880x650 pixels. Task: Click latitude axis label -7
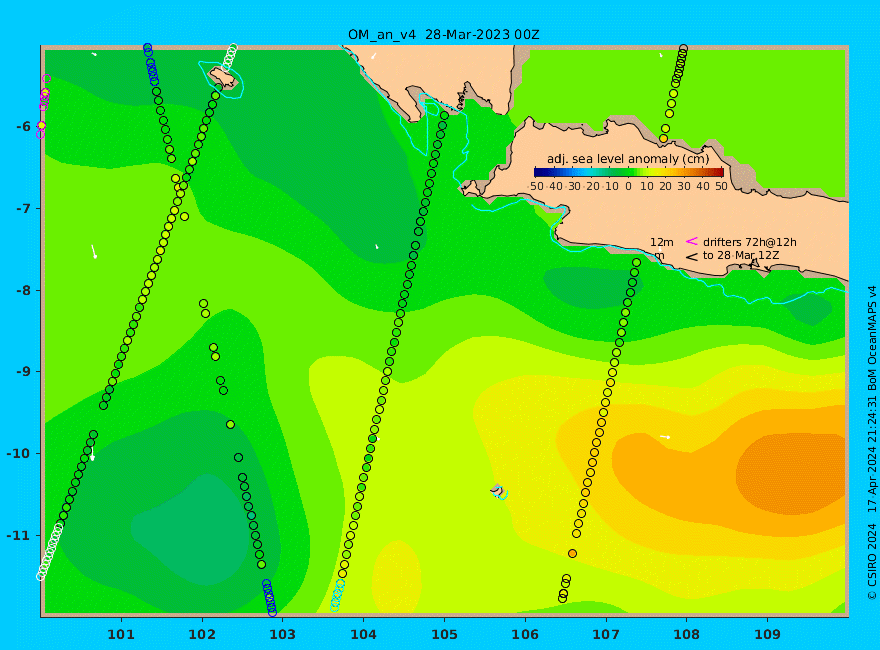23,208
